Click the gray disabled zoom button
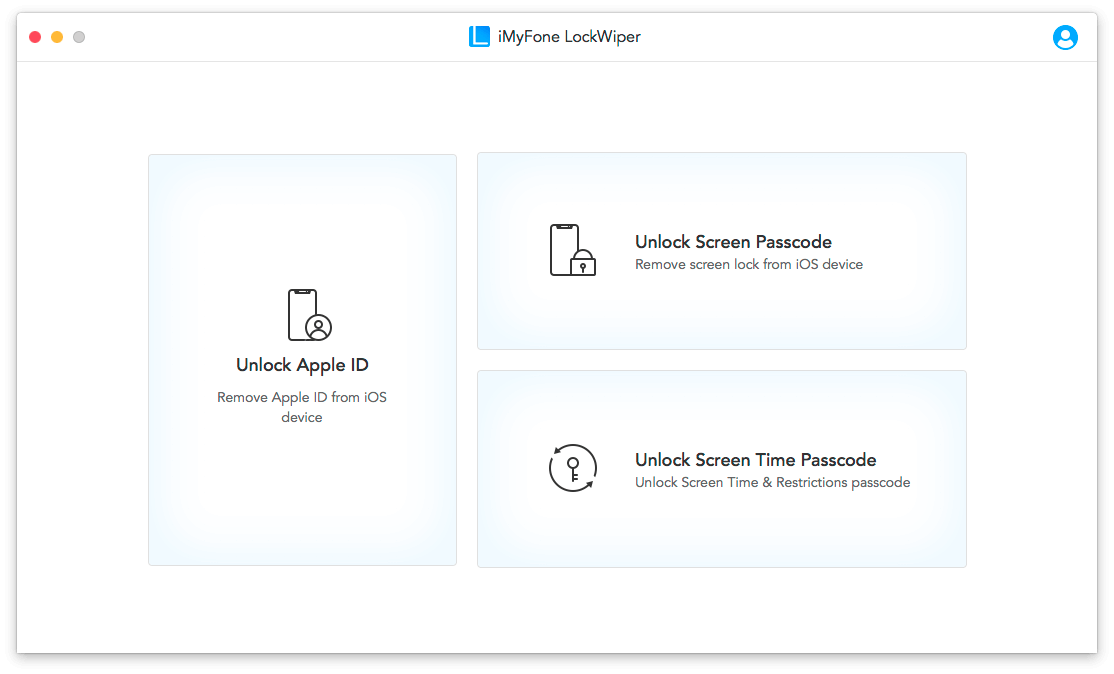The image size is (1114, 674). [x=79, y=37]
